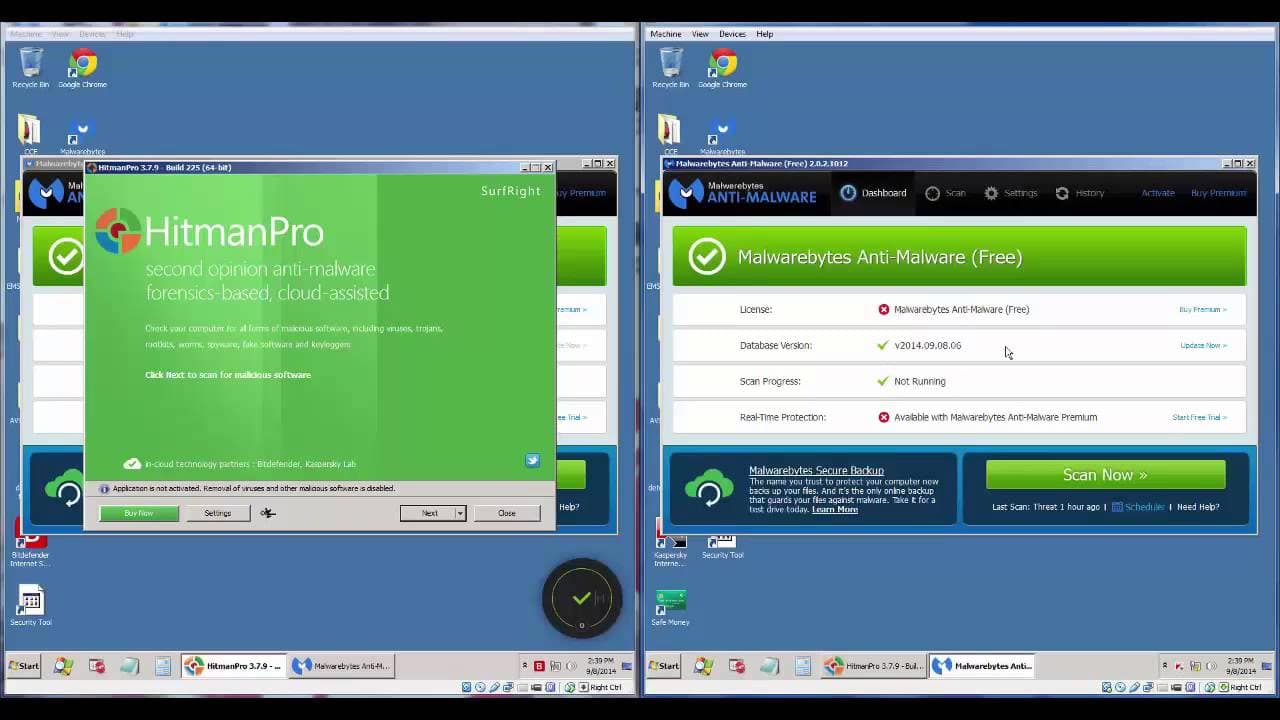Viewport: 1280px width, 720px height.
Task: Click the kick-figure icon beside HitmanPro Settings
Action: coord(267,513)
